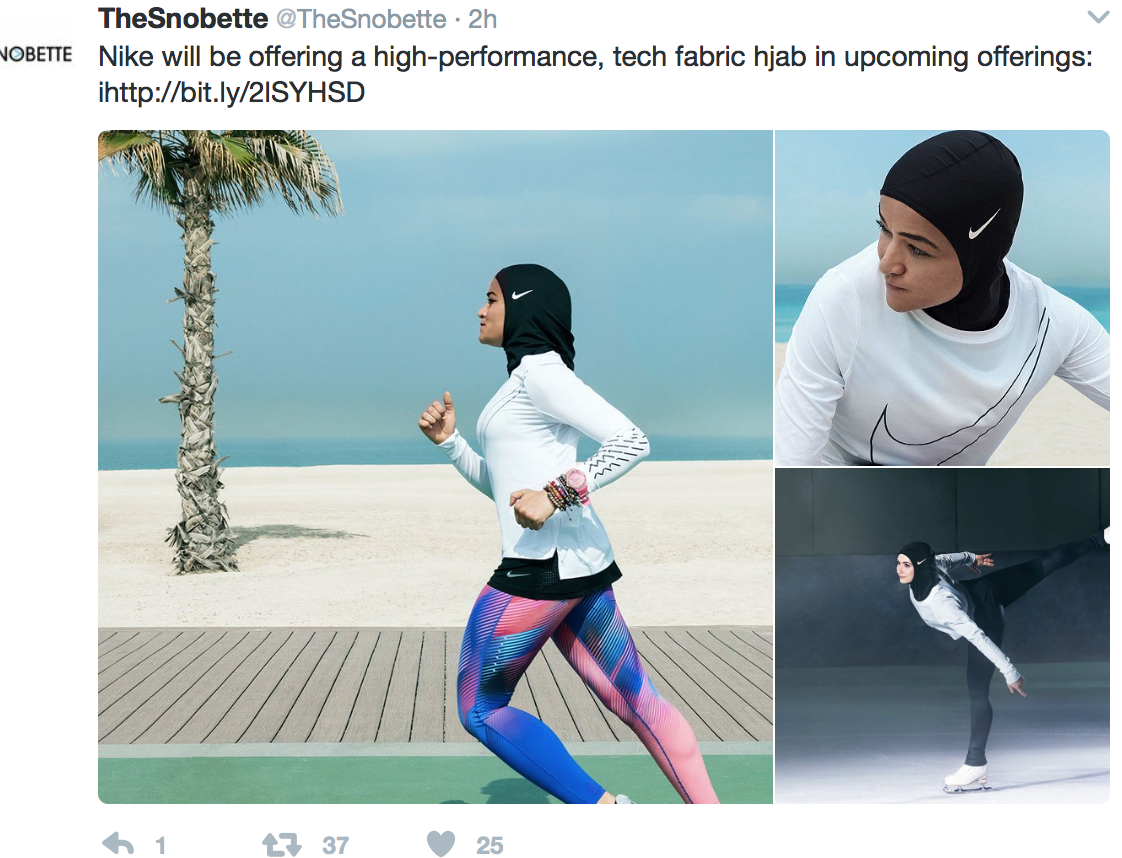
Task: Show the 37 retweets count
Action: (x=335, y=845)
